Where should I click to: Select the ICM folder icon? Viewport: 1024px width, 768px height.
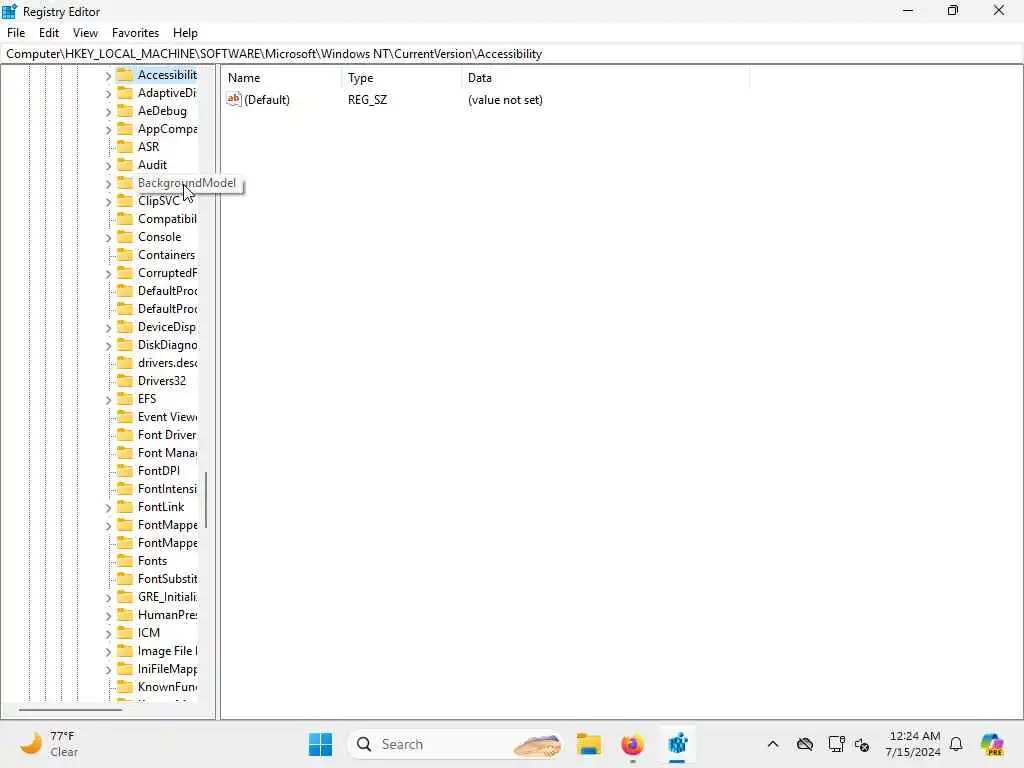(x=125, y=633)
